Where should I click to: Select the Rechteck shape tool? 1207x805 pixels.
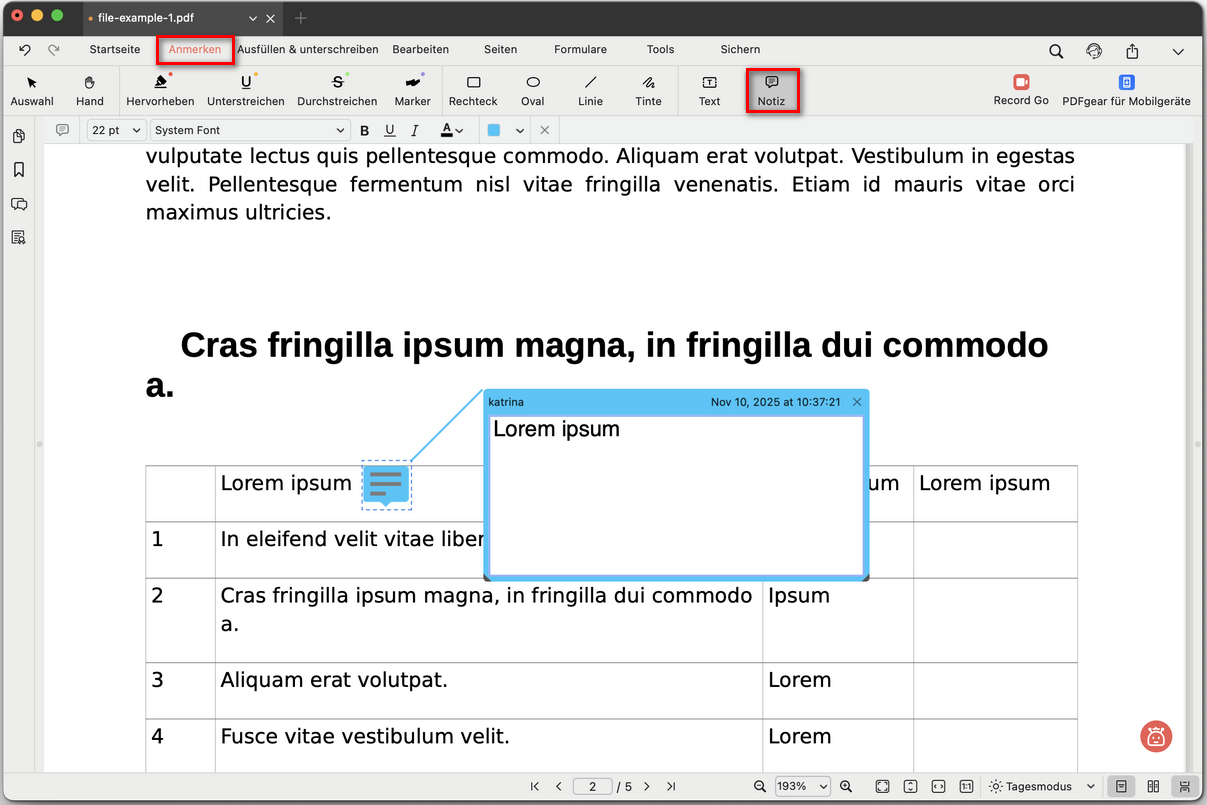tap(473, 90)
